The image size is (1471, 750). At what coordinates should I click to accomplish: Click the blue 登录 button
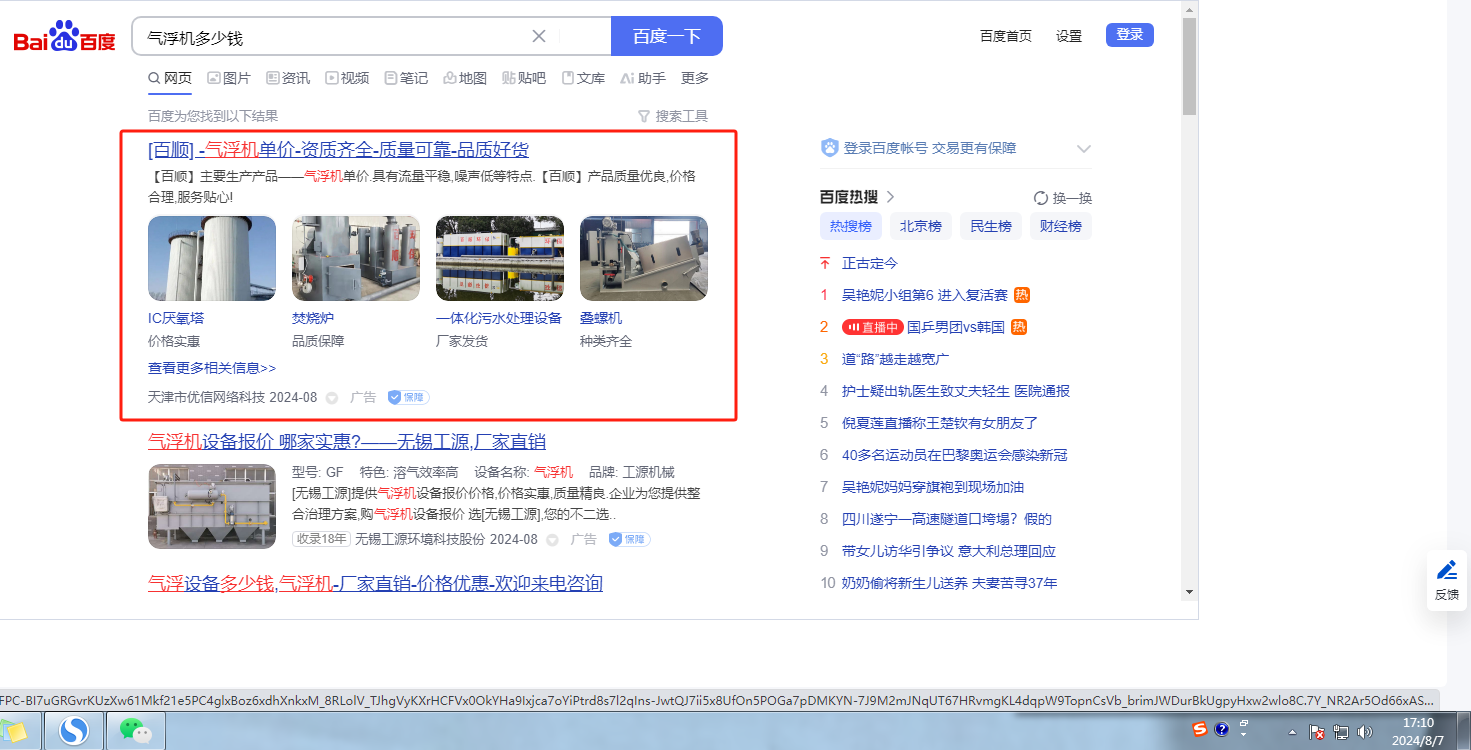[1130, 35]
